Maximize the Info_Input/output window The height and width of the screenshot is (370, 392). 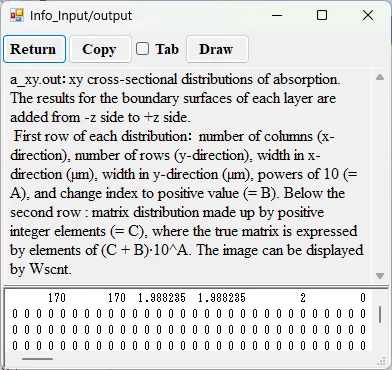click(x=322, y=15)
